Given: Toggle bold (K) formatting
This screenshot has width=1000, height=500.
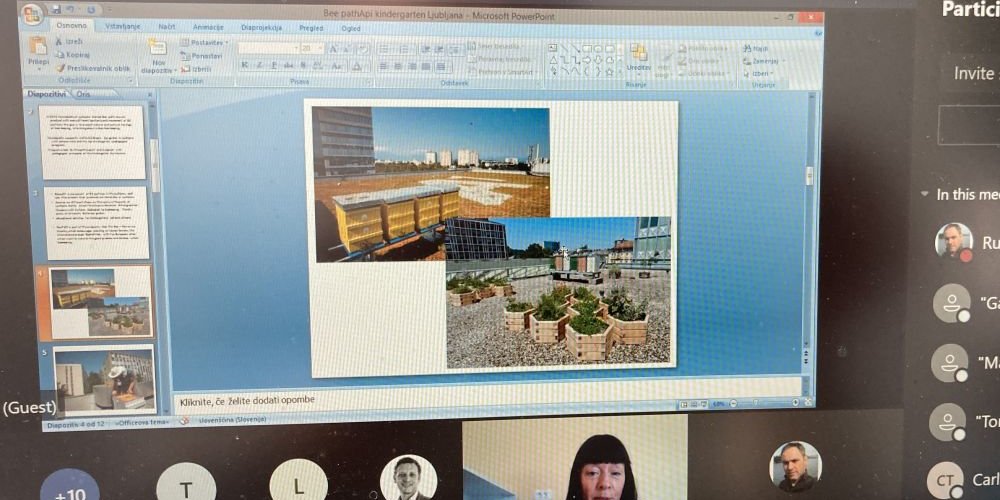Looking at the screenshot, I should pyautogui.click(x=245, y=65).
